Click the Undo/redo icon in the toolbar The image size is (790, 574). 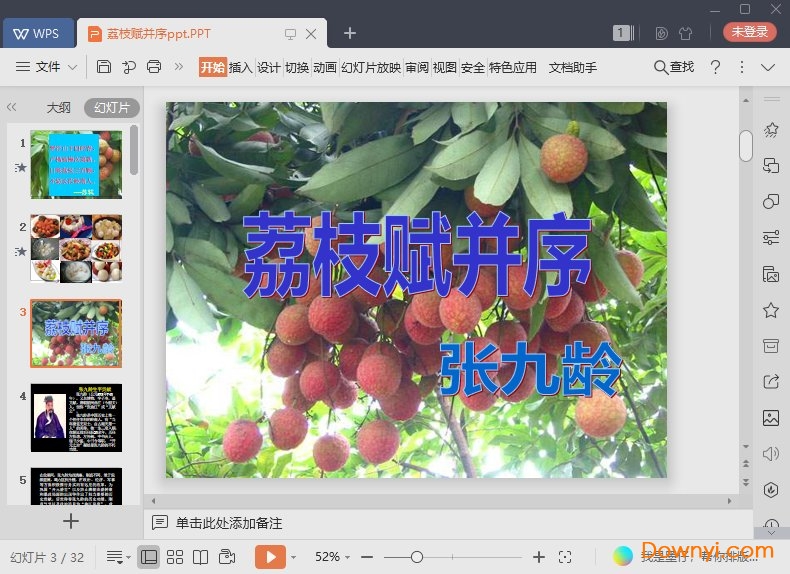coord(129,67)
